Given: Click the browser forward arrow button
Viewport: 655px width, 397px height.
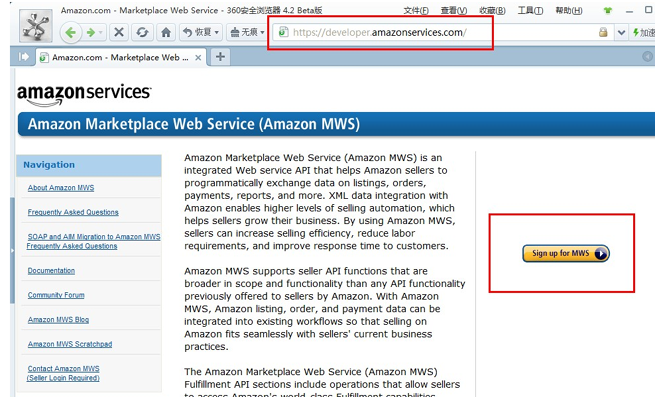Looking at the screenshot, I should click(91, 32).
